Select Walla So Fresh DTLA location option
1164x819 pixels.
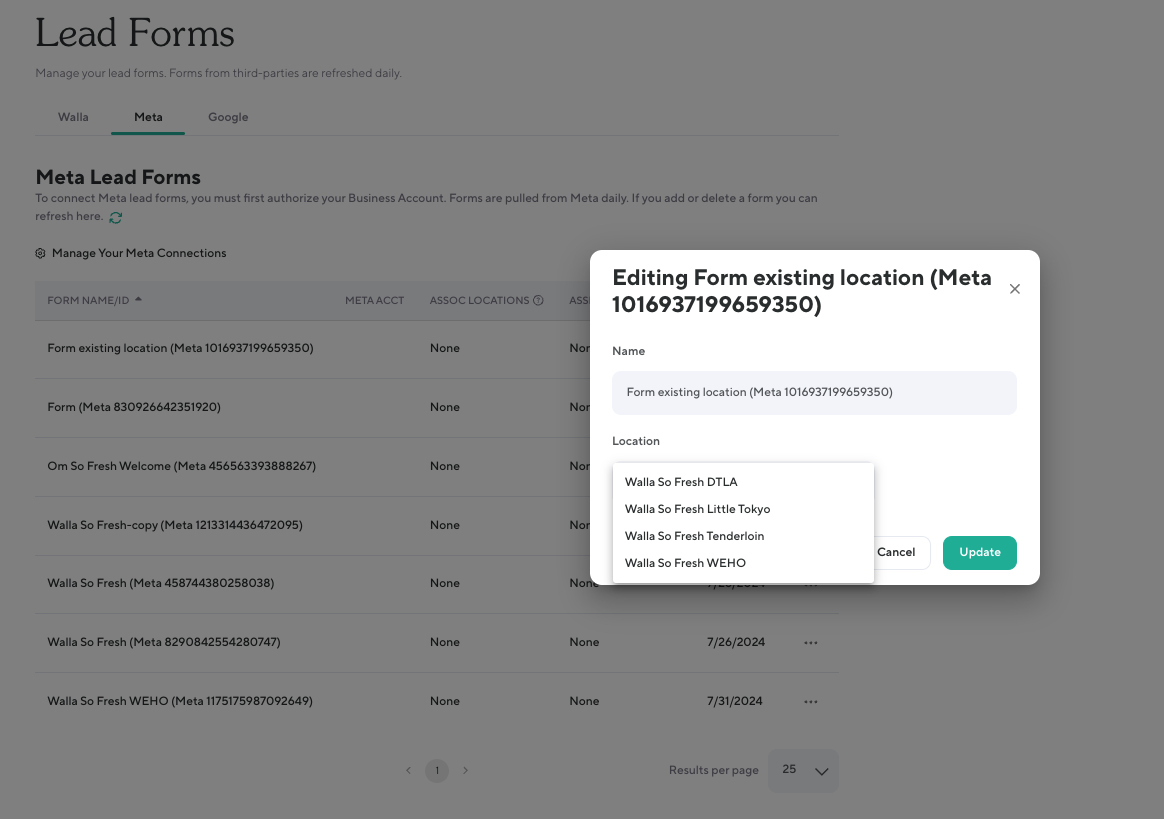[x=681, y=482]
